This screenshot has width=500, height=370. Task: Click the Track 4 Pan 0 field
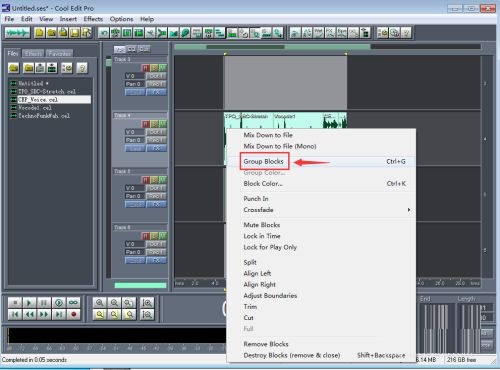135,140
